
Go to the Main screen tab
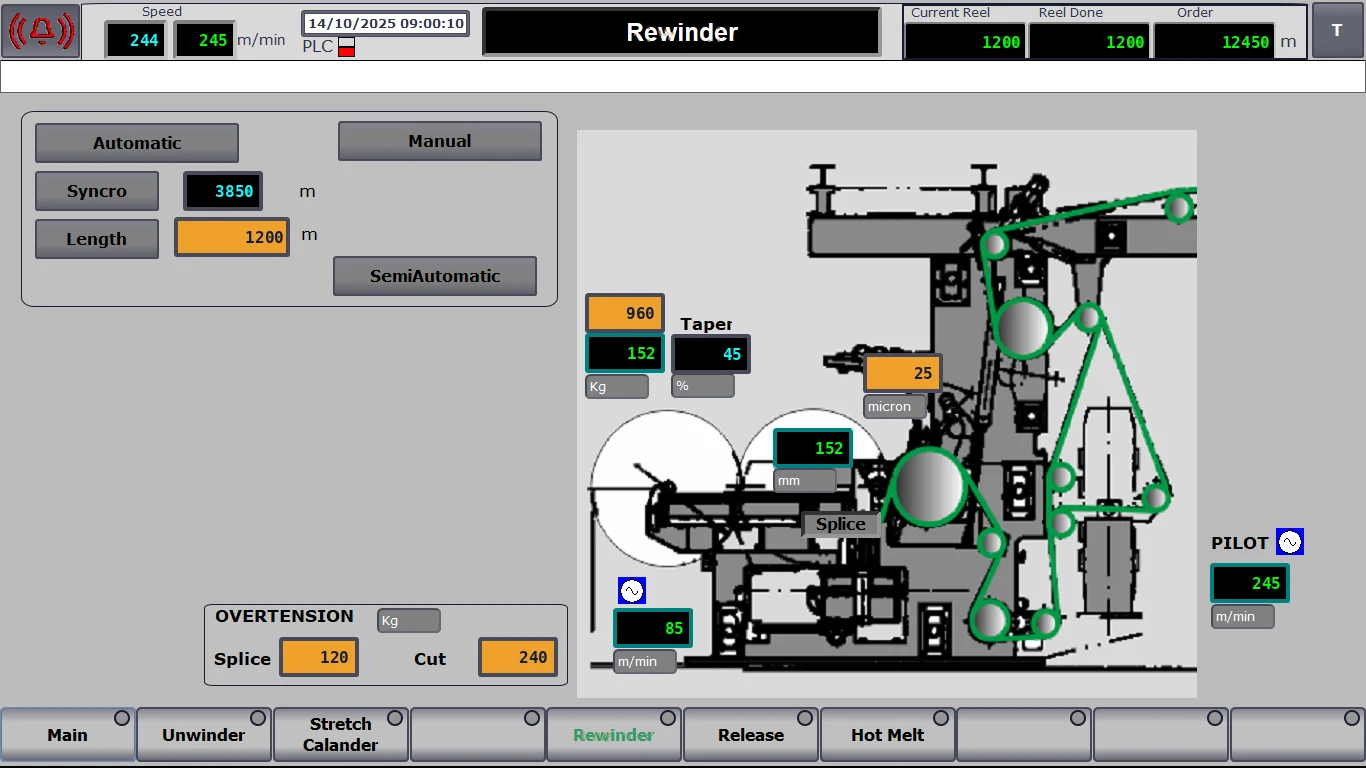tap(68, 735)
